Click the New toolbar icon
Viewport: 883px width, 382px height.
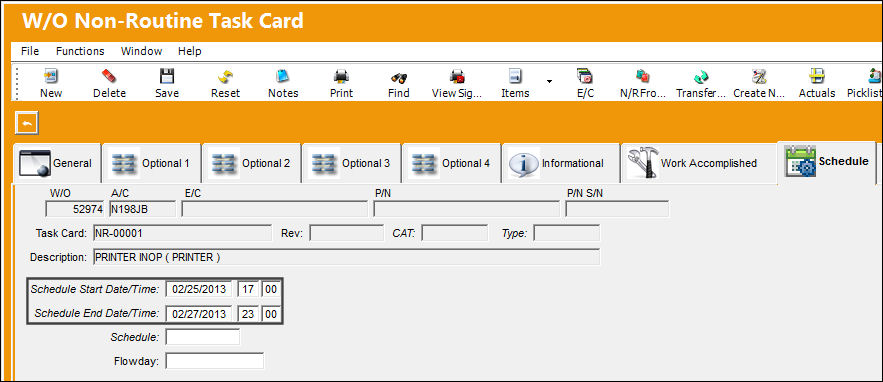pyautogui.click(x=51, y=76)
